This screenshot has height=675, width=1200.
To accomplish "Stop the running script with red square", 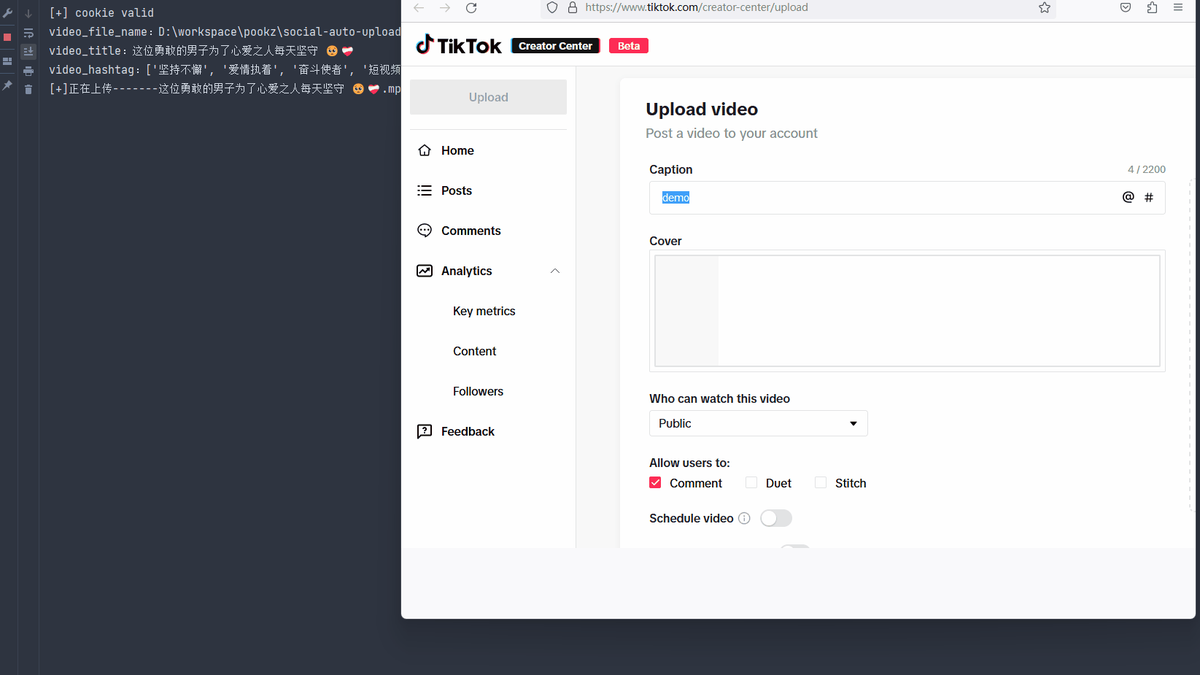I will [x=7, y=37].
